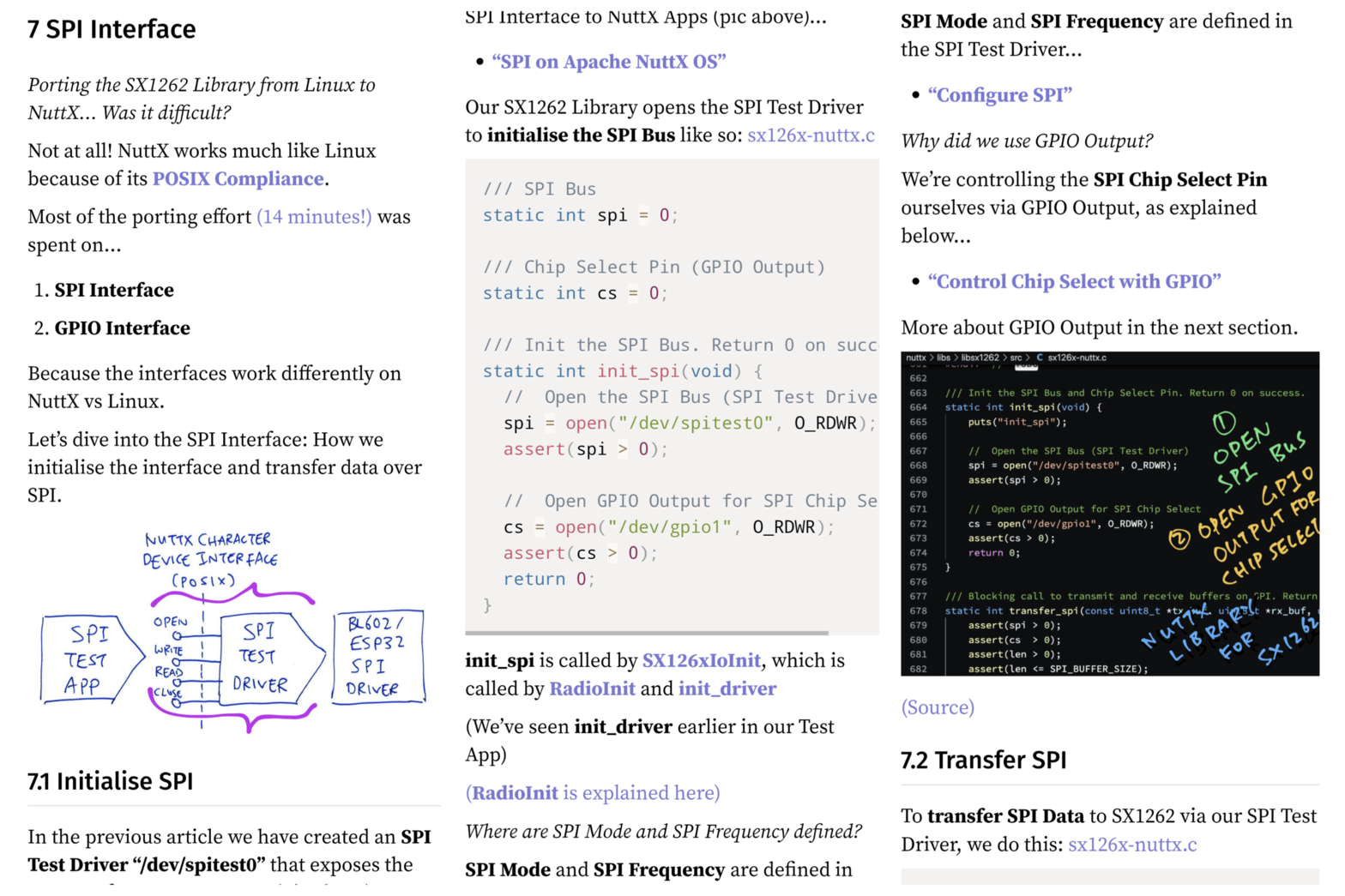Follow "Control Chip Select with GPIO" link
This screenshot has width=1345, height=896.
1074,282
